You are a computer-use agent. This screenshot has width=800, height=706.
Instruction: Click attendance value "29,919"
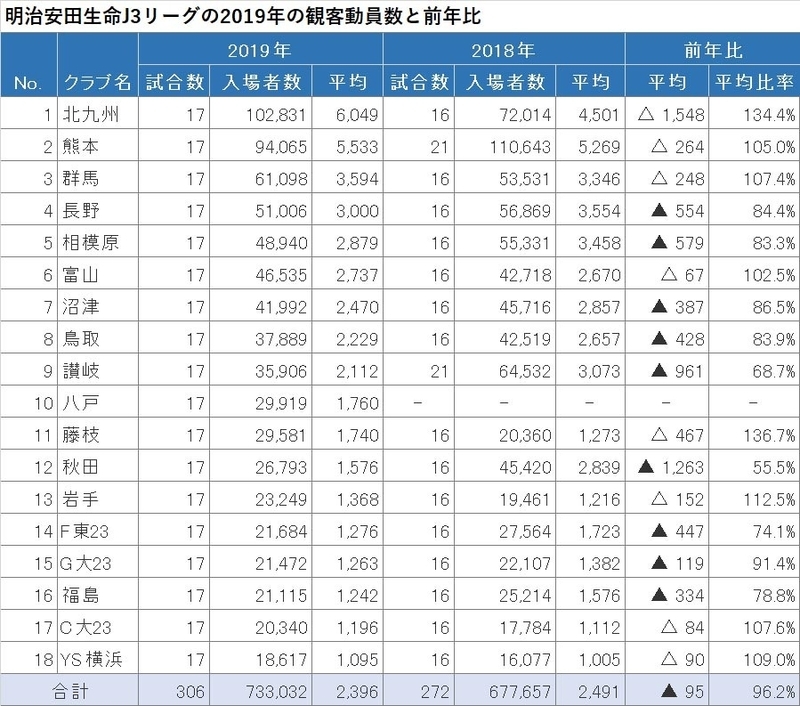coord(281,404)
